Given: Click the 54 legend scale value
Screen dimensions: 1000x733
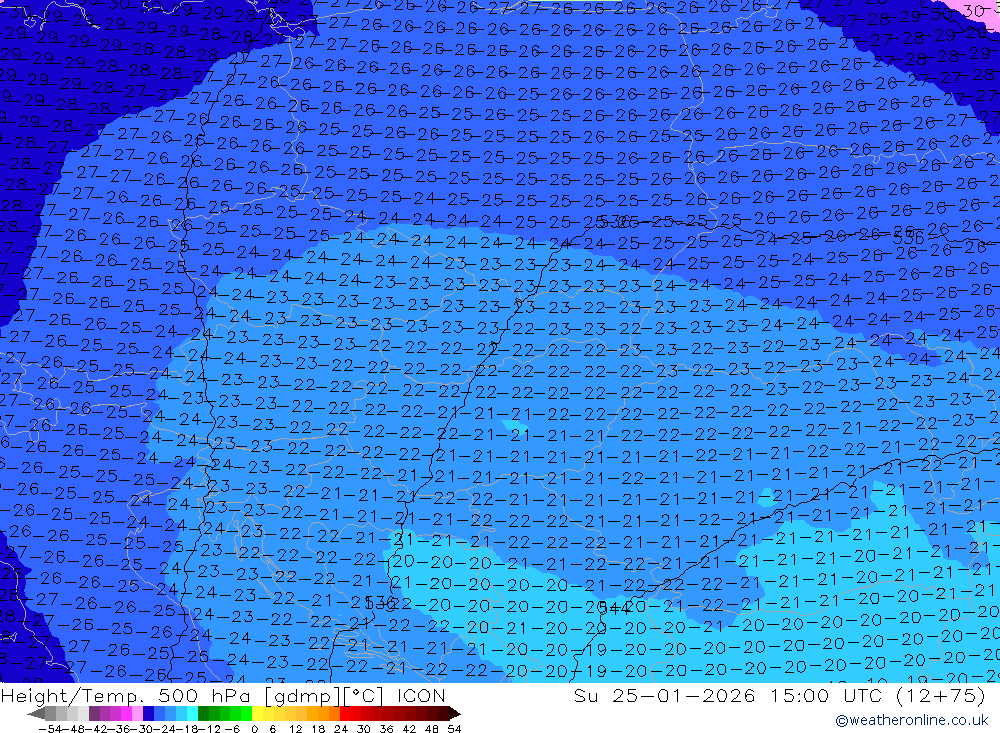Looking at the screenshot, I should 454,729.
